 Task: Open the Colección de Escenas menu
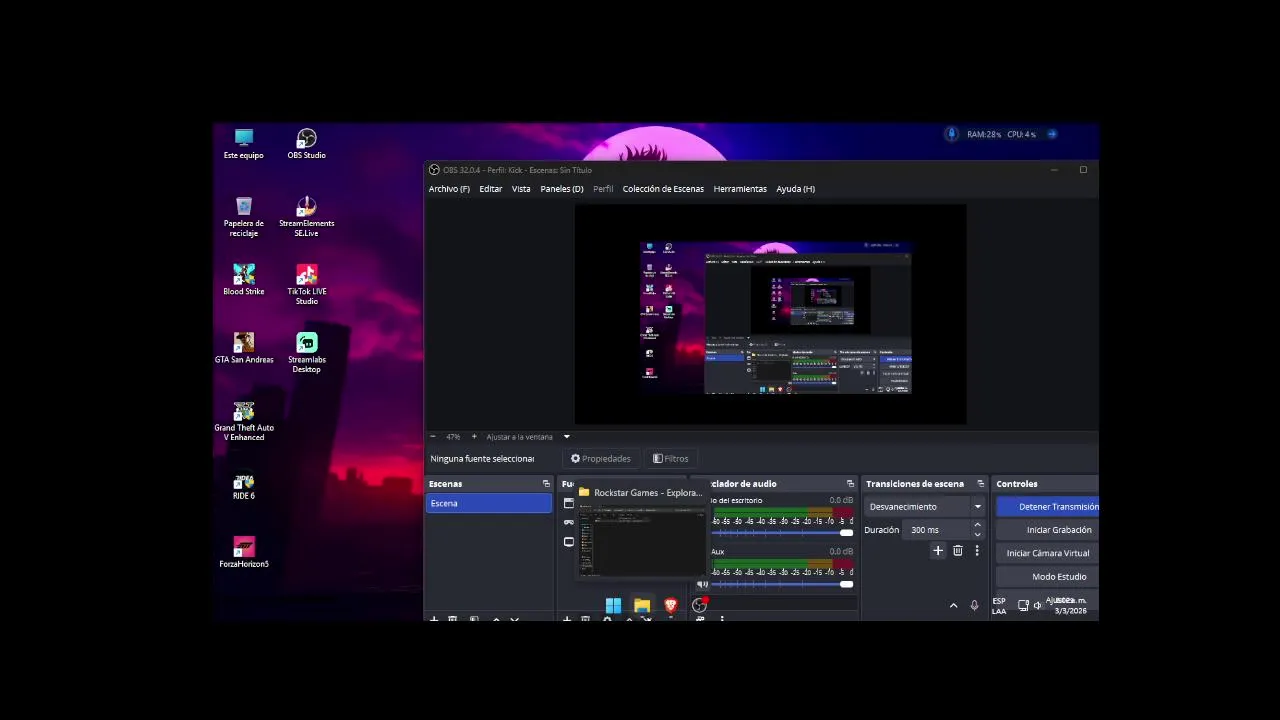[x=663, y=189]
